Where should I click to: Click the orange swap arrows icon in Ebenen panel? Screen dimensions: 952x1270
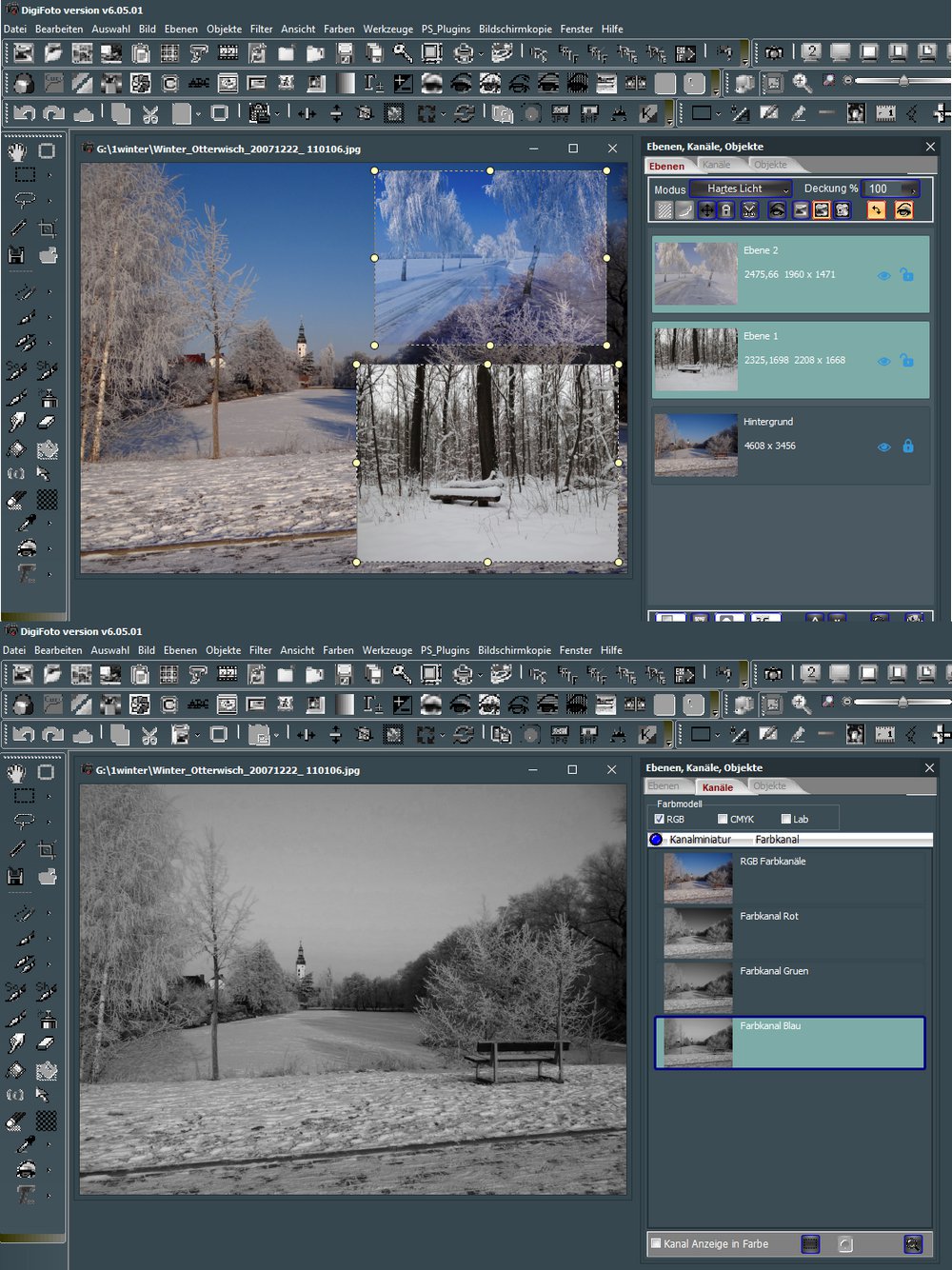(x=876, y=210)
